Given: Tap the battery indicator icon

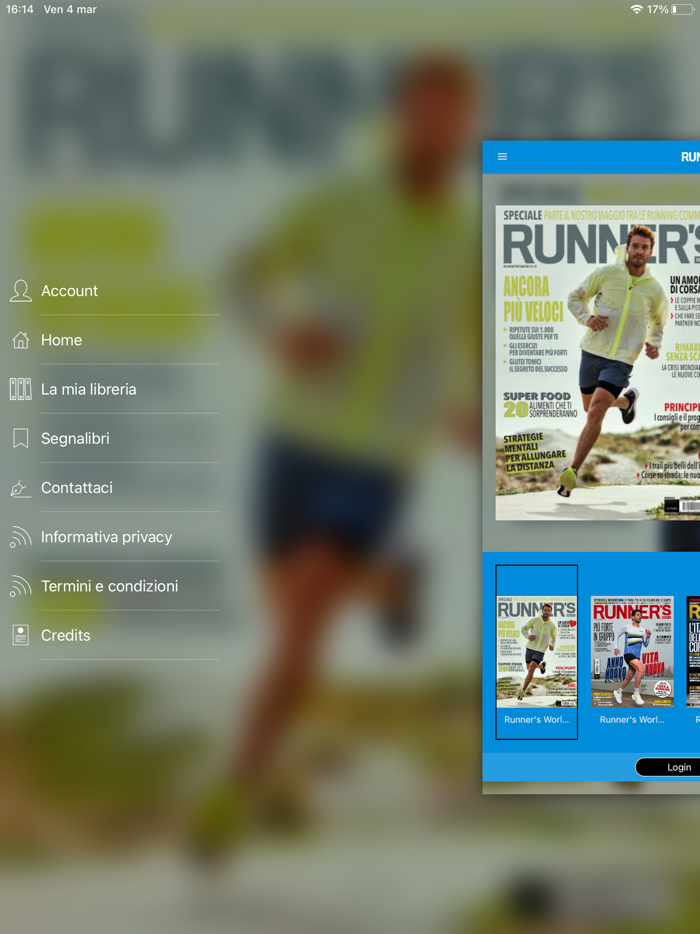Looking at the screenshot, I should click(x=683, y=10).
